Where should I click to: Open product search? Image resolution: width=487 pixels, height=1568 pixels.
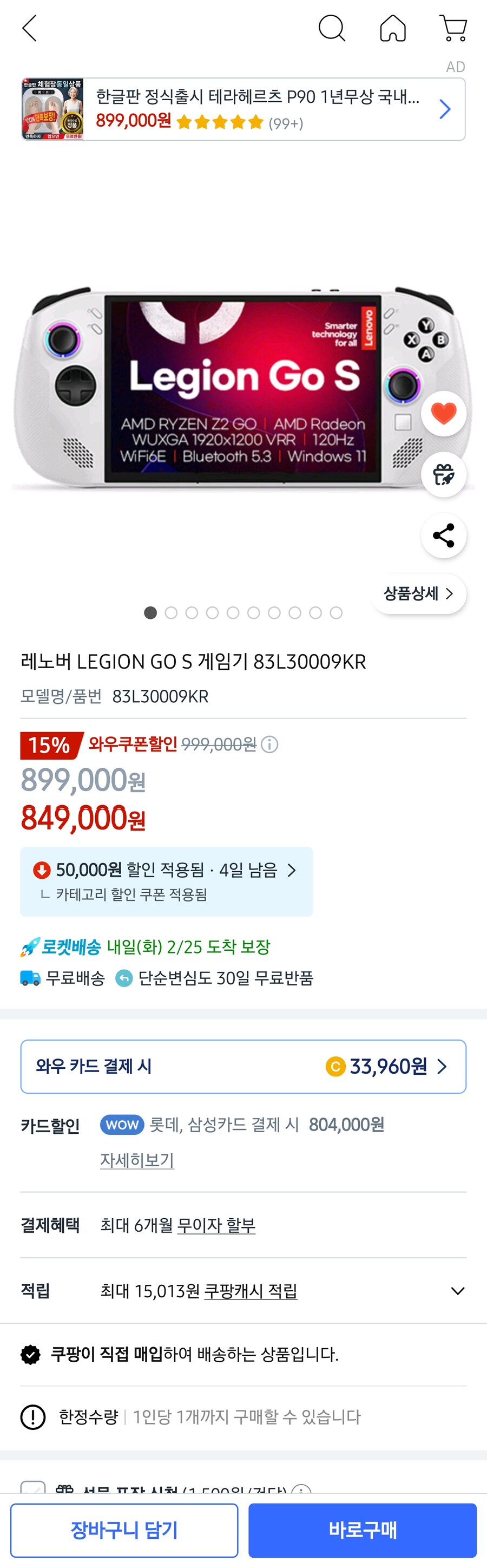[332, 28]
